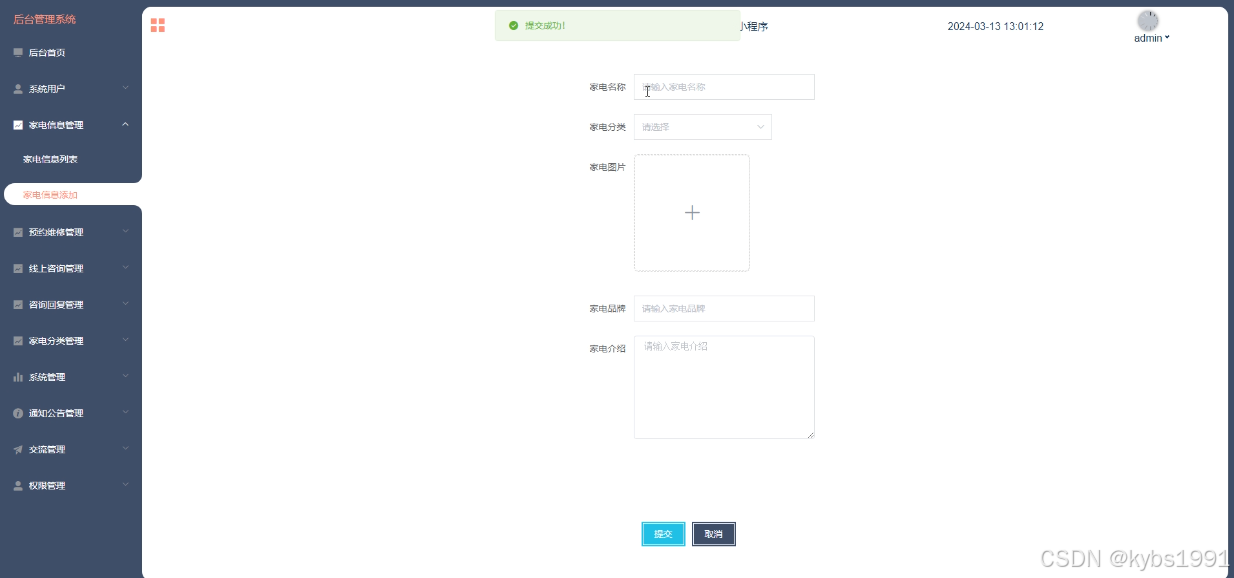Expand the 交流管理 chevron
Viewport: 1234px width, 578px height.
pos(125,448)
